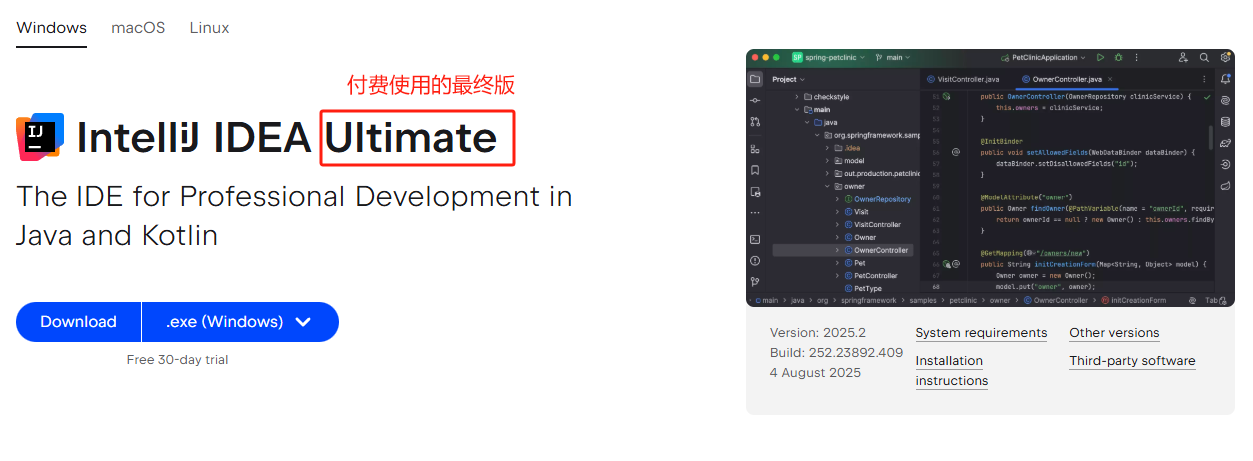The height and width of the screenshot is (461, 1253).
Task: Open the Search Everywhere magnifier icon
Action: pyautogui.click(x=1204, y=58)
